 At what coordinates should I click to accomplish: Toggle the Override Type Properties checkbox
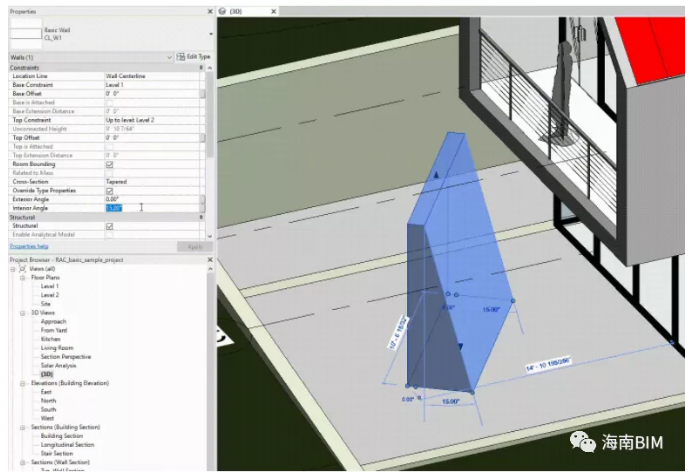(109, 191)
